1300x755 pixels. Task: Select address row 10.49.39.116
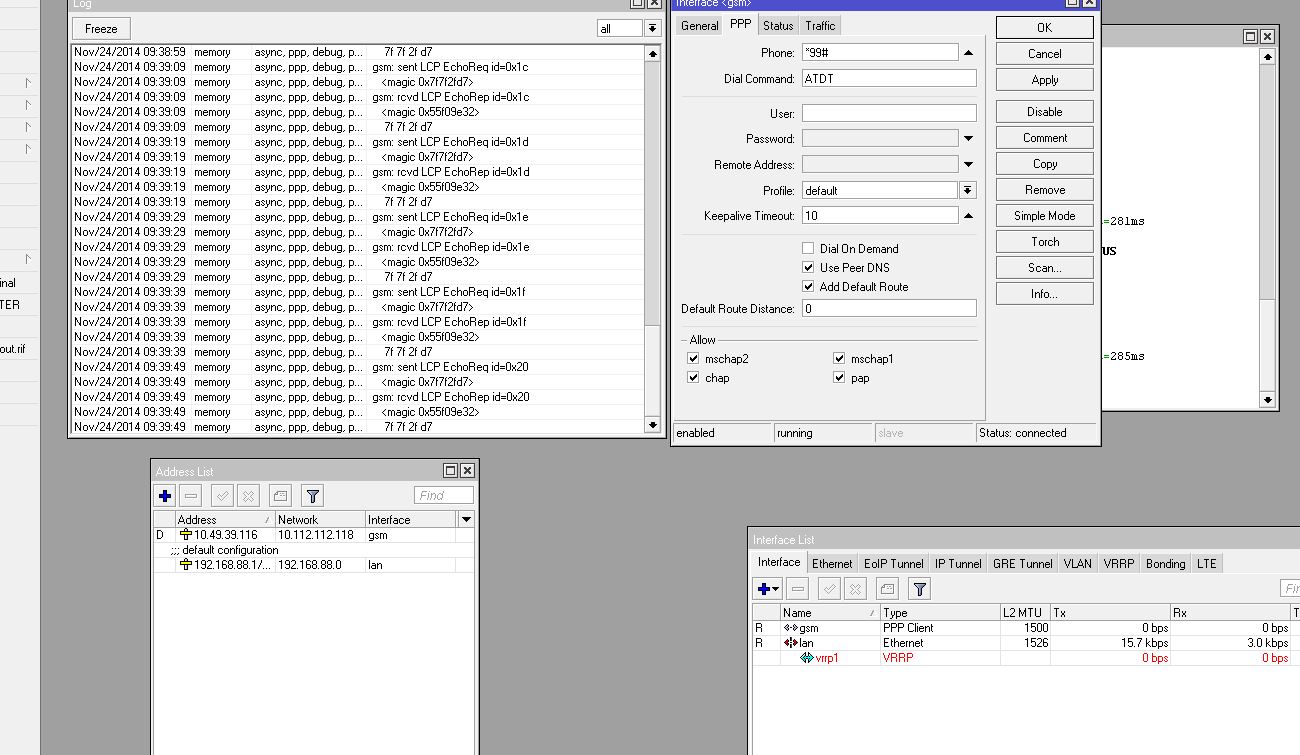[x=314, y=535]
